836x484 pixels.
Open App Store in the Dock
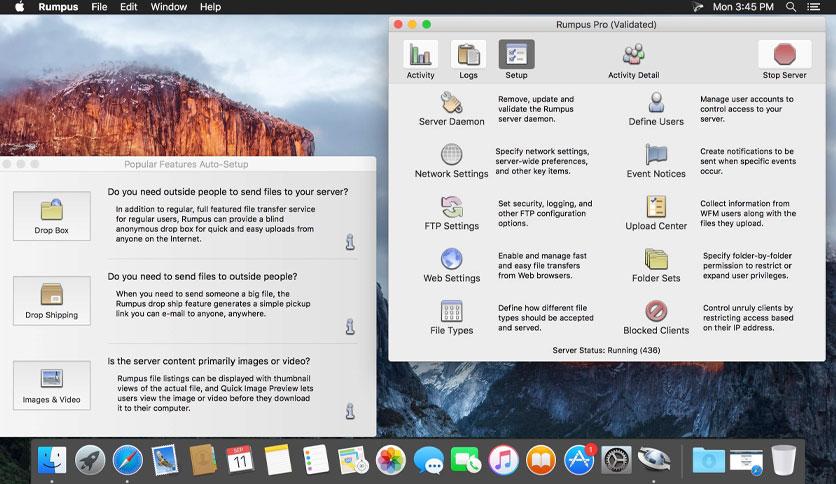tap(579, 459)
